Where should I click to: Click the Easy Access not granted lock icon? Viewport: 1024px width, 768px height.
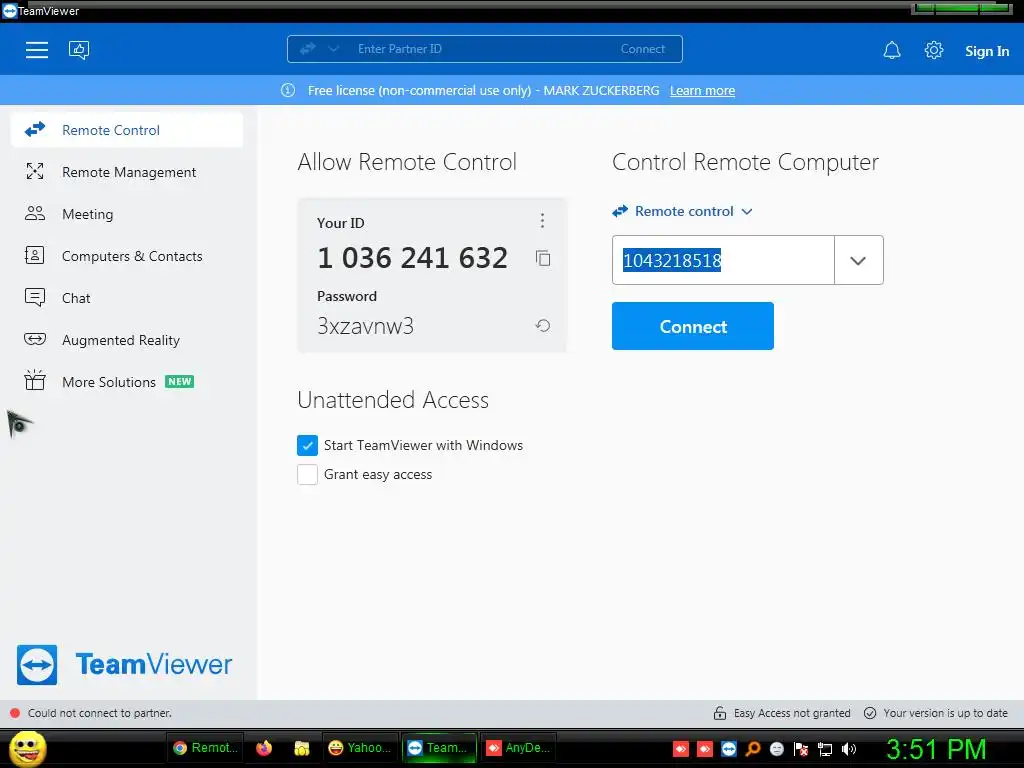[720, 713]
